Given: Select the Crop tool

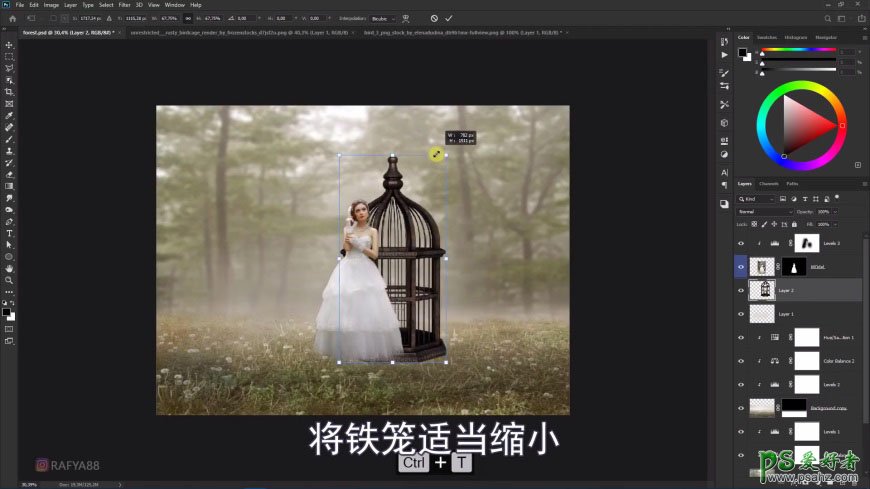Looking at the screenshot, I should [9, 92].
